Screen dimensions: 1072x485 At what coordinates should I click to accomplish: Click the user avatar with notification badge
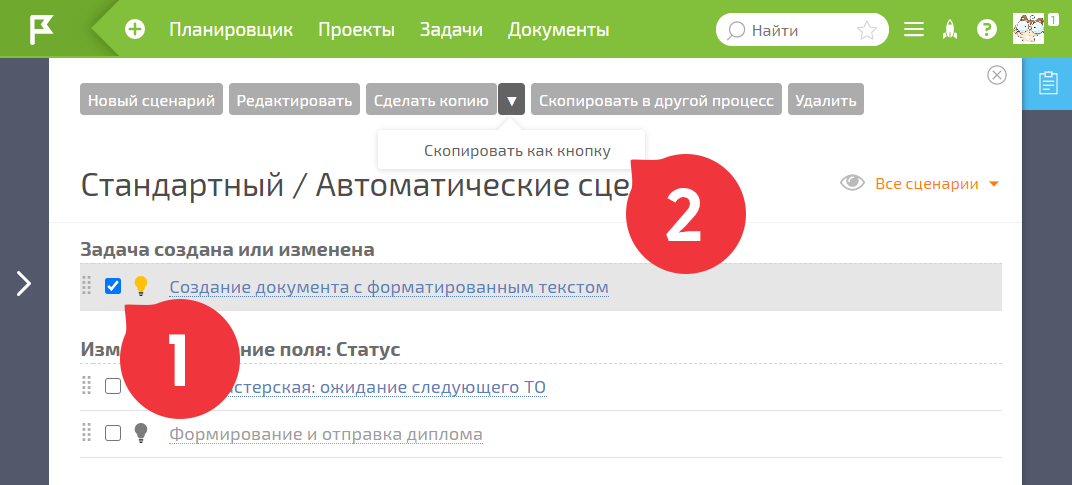[1030, 29]
